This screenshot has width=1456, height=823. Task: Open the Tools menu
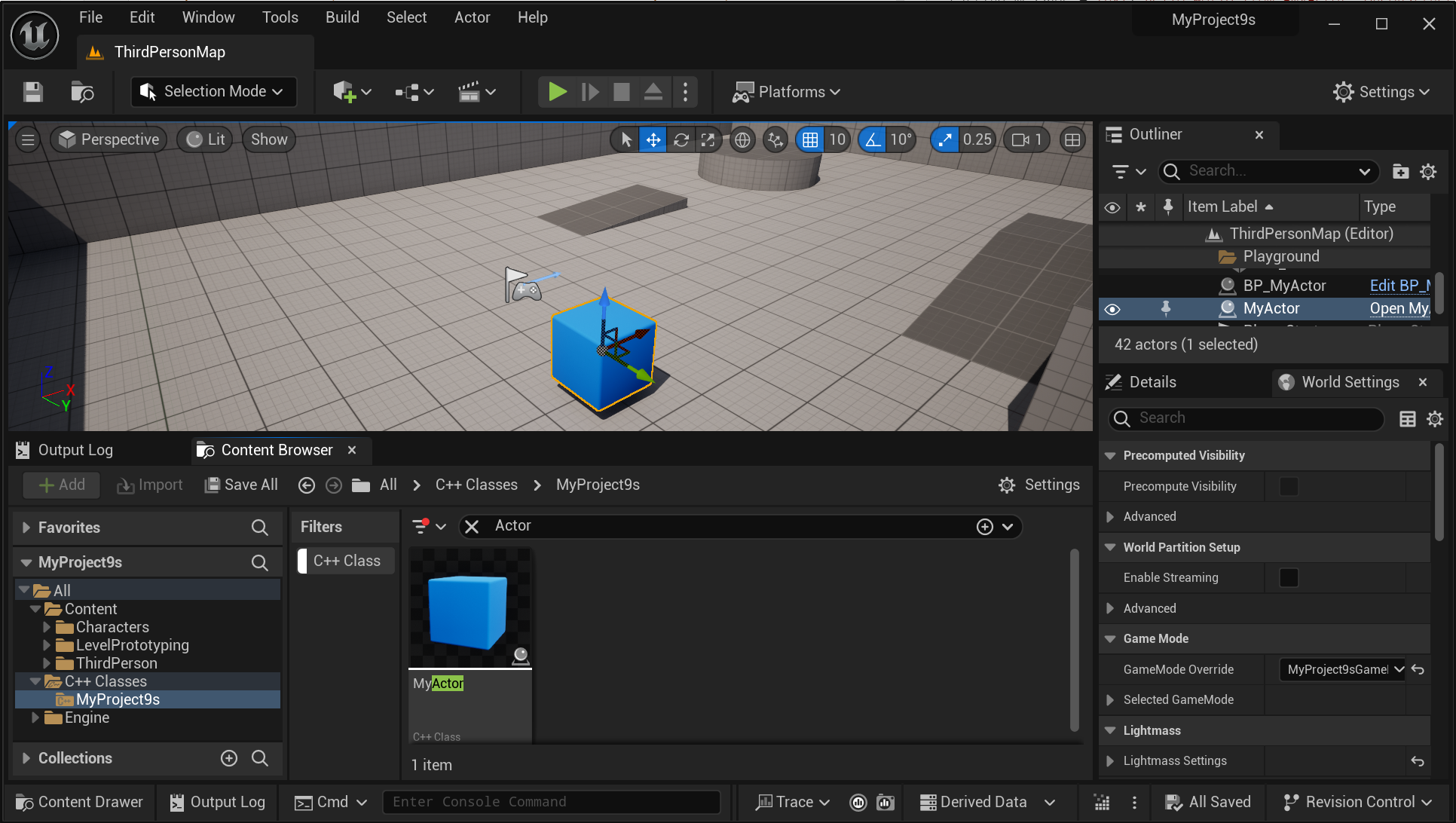coord(280,17)
